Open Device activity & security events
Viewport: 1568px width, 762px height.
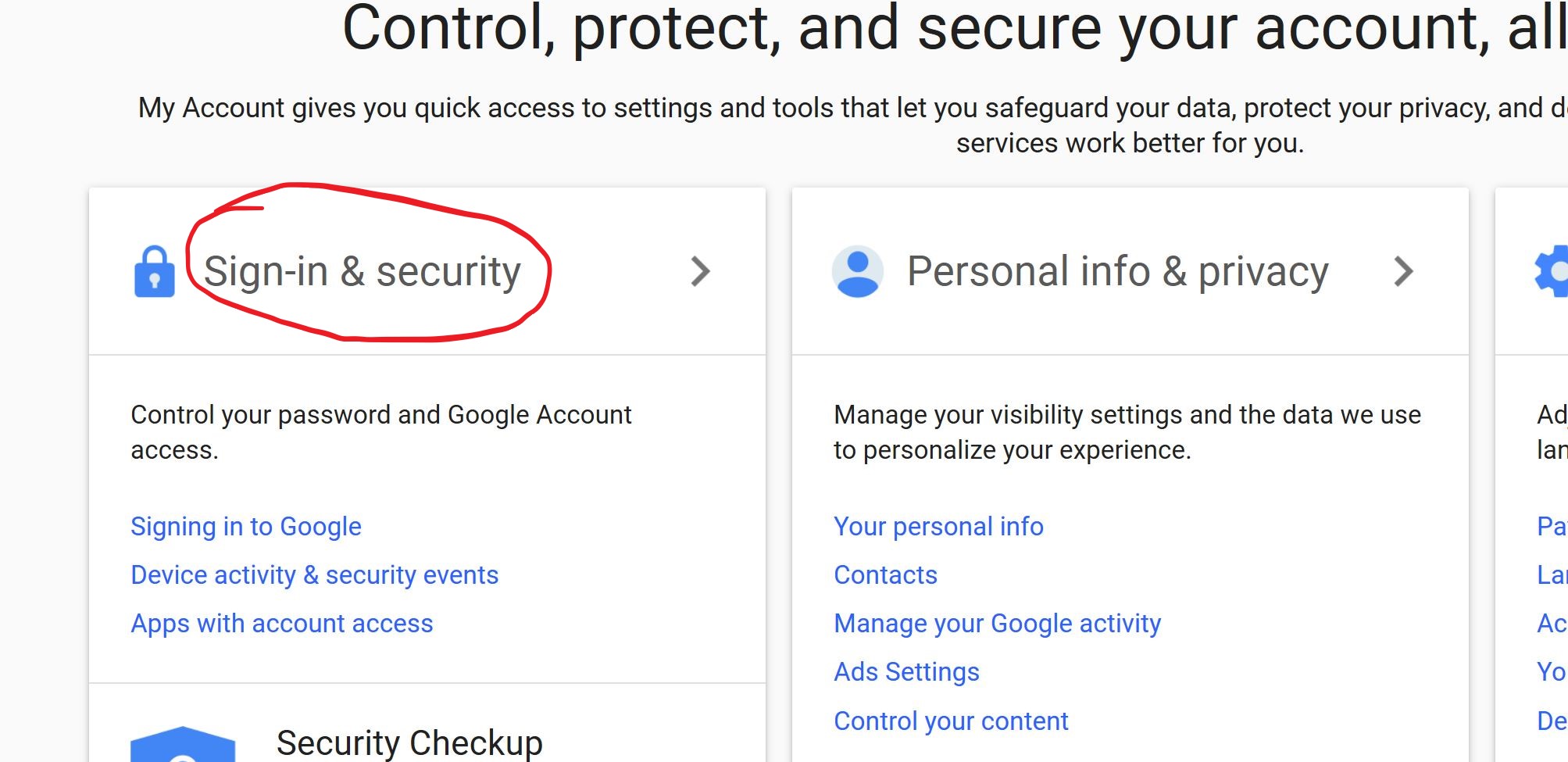315,575
